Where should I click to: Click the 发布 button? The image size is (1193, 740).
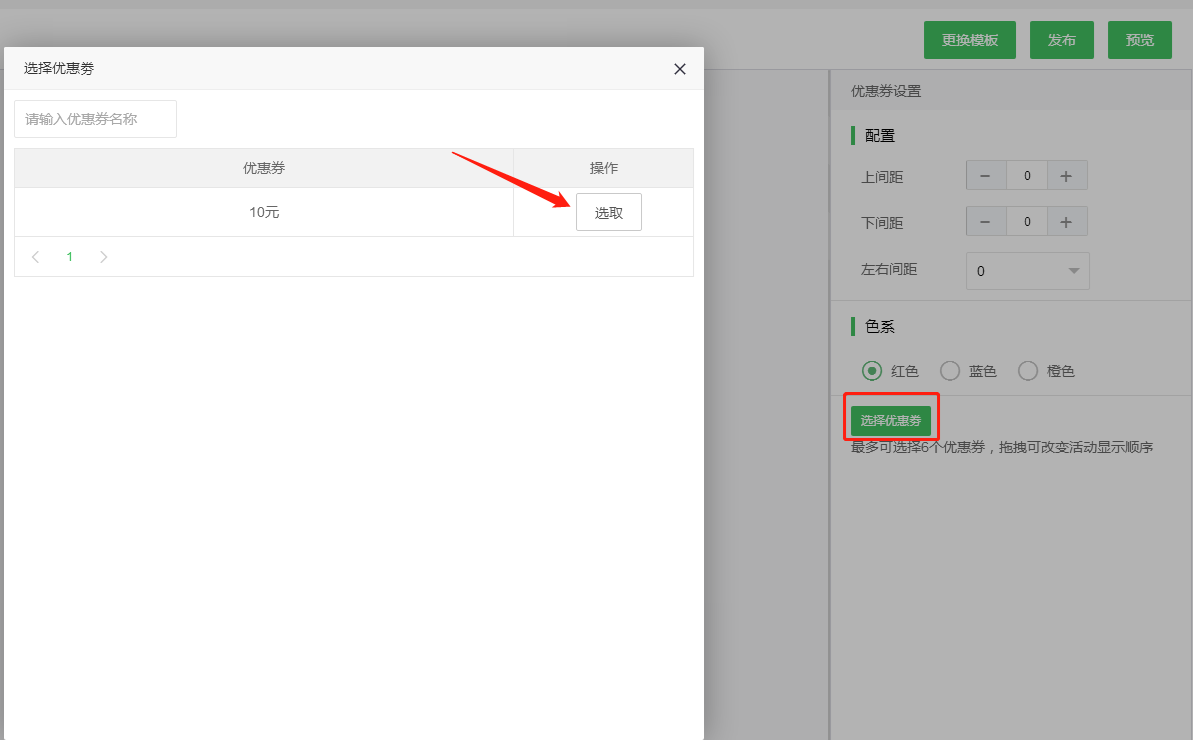coord(1061,40)
